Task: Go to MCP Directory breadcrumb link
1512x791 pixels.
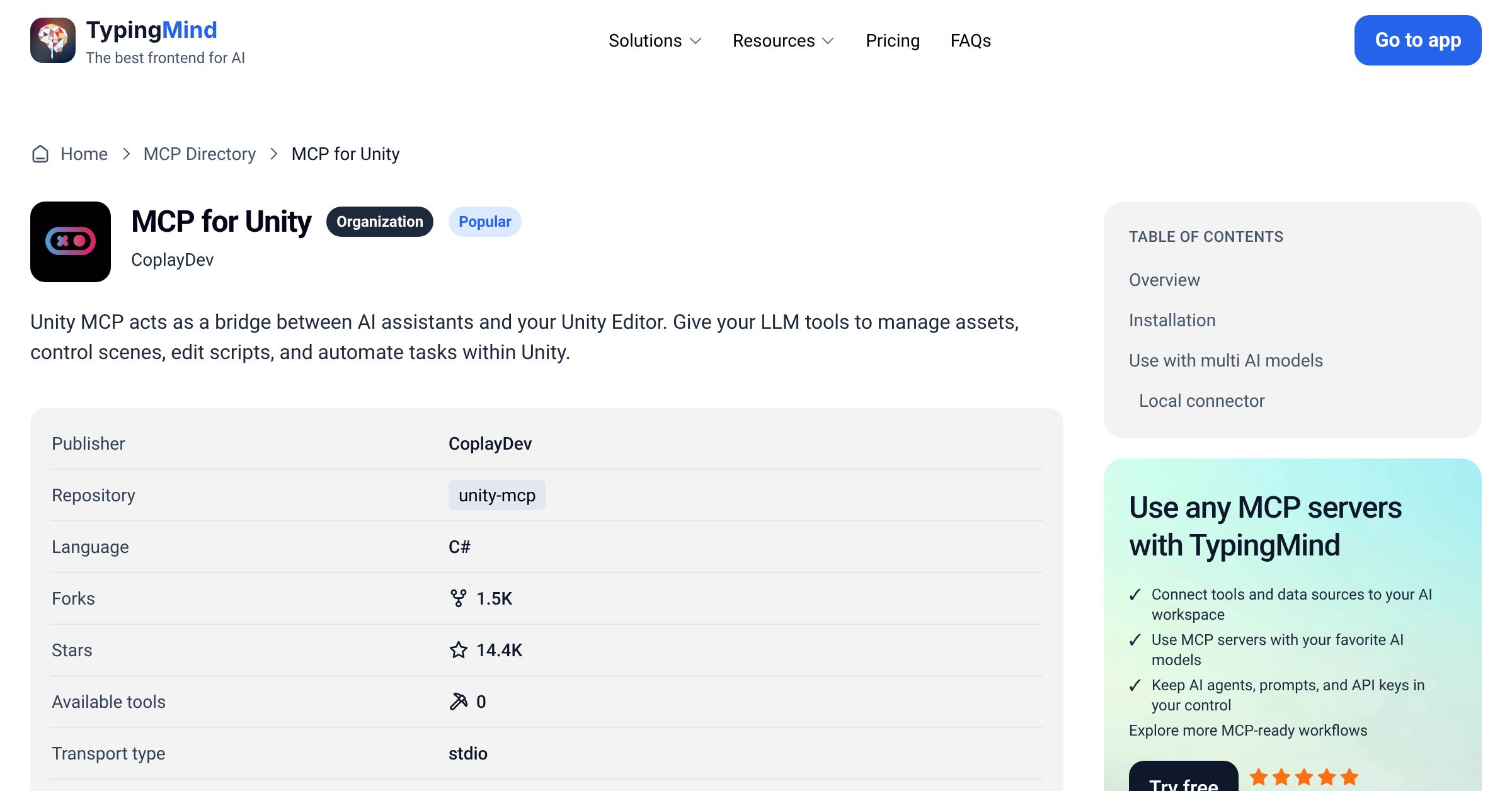Action: [200, 154]
